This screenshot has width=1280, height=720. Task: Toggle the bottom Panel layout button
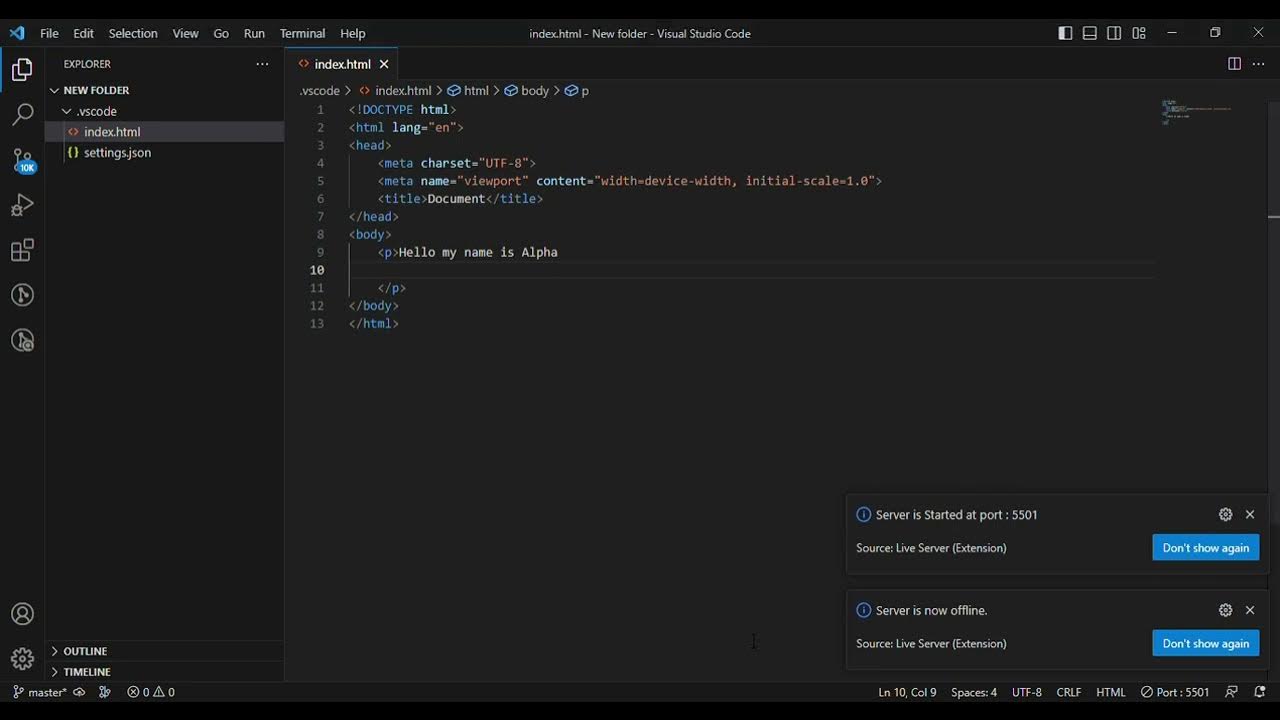click(1090, 33)
